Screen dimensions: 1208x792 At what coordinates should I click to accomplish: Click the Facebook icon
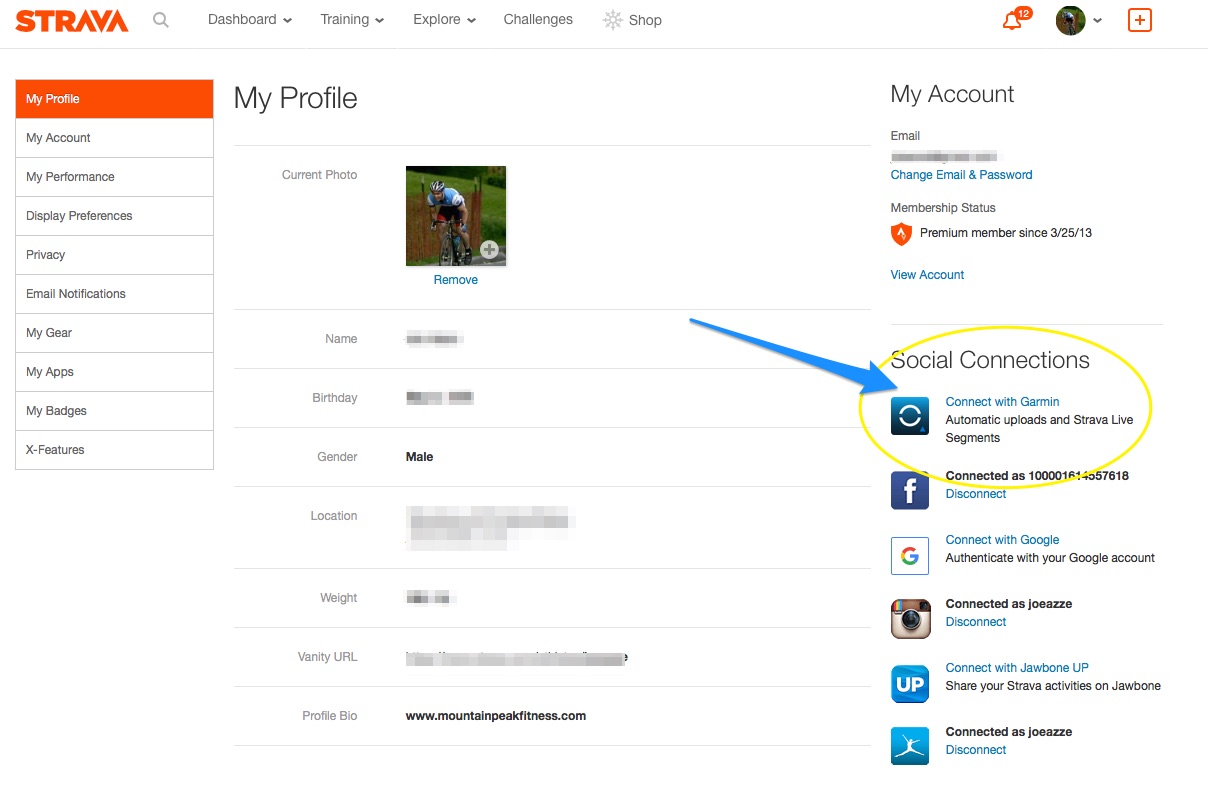click(x=910, y=490)
